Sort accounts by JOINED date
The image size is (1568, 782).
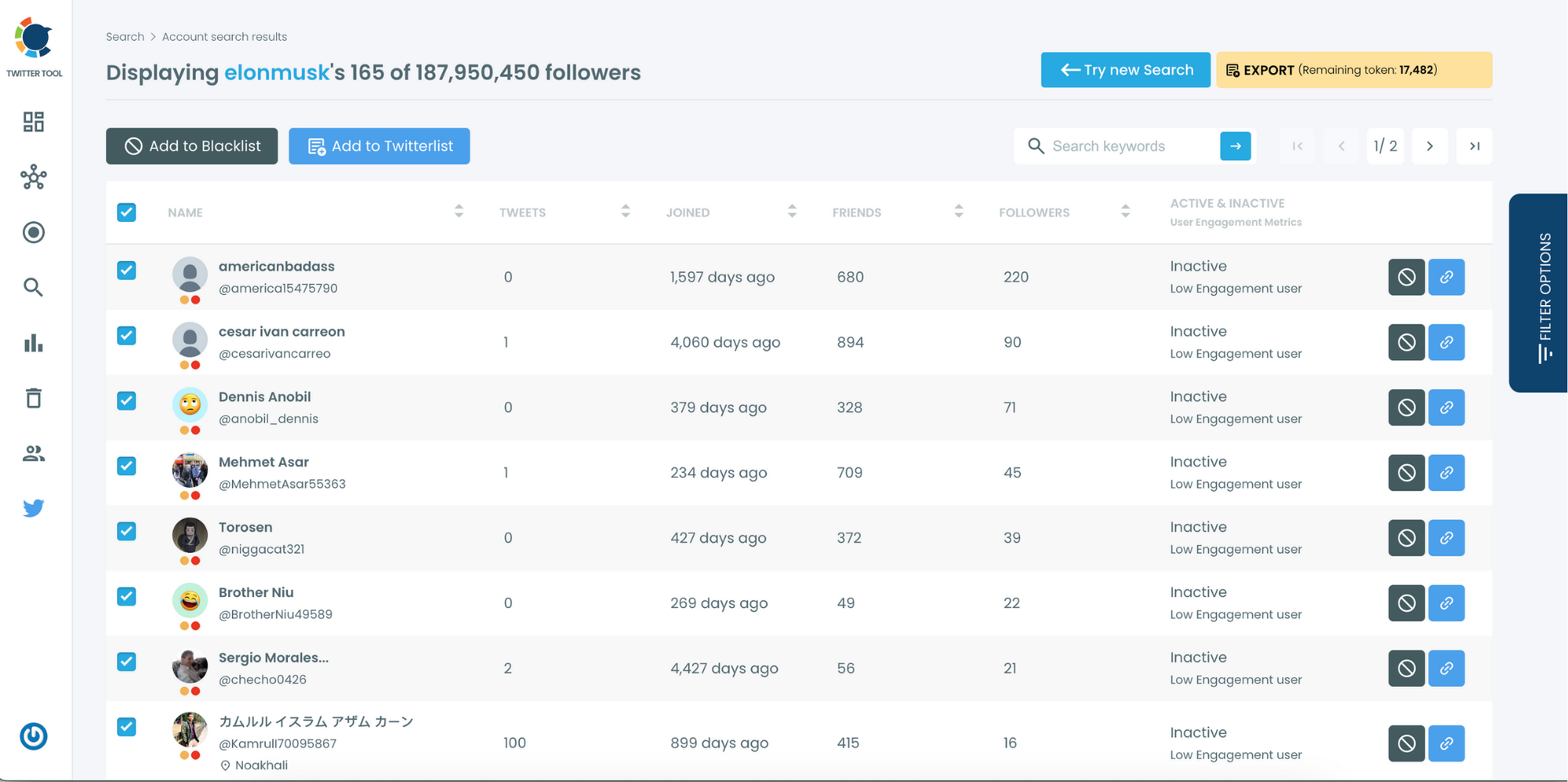pos(793,211)
